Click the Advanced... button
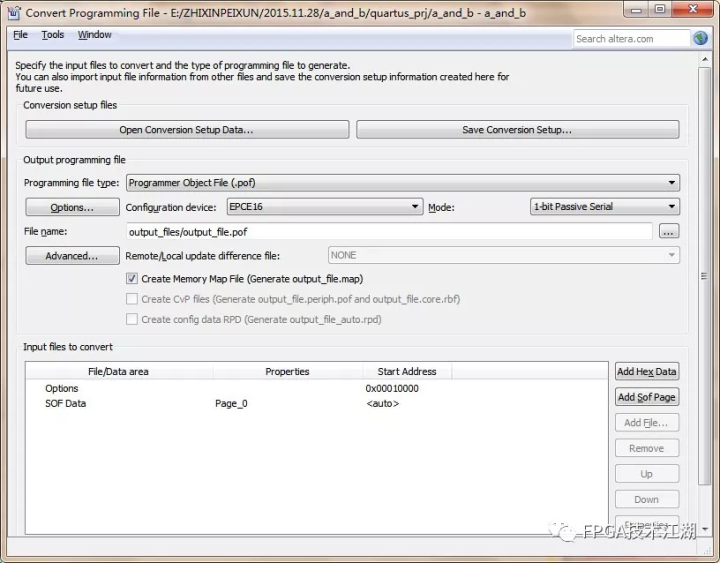720x563 pixels. [x=73, y=256]
